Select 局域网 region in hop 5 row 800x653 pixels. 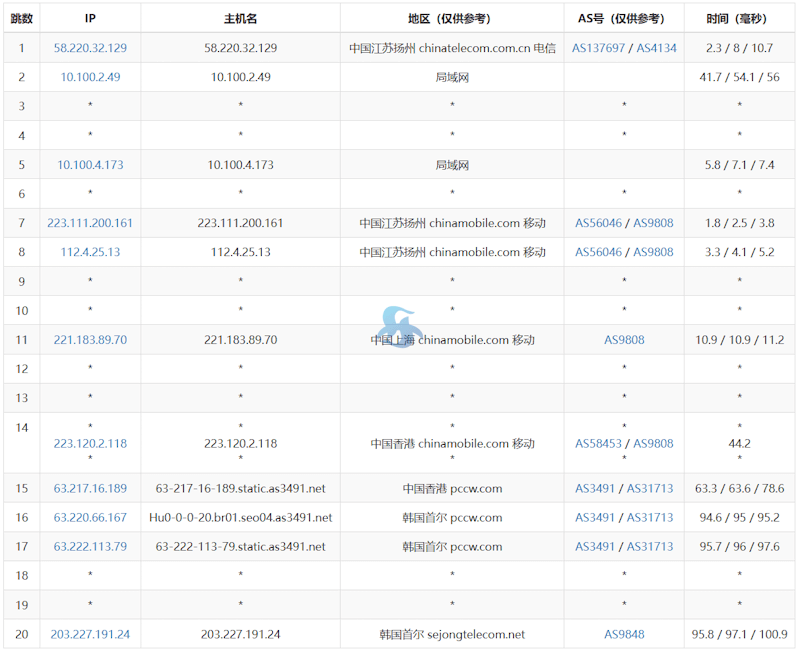click(452, 165)
